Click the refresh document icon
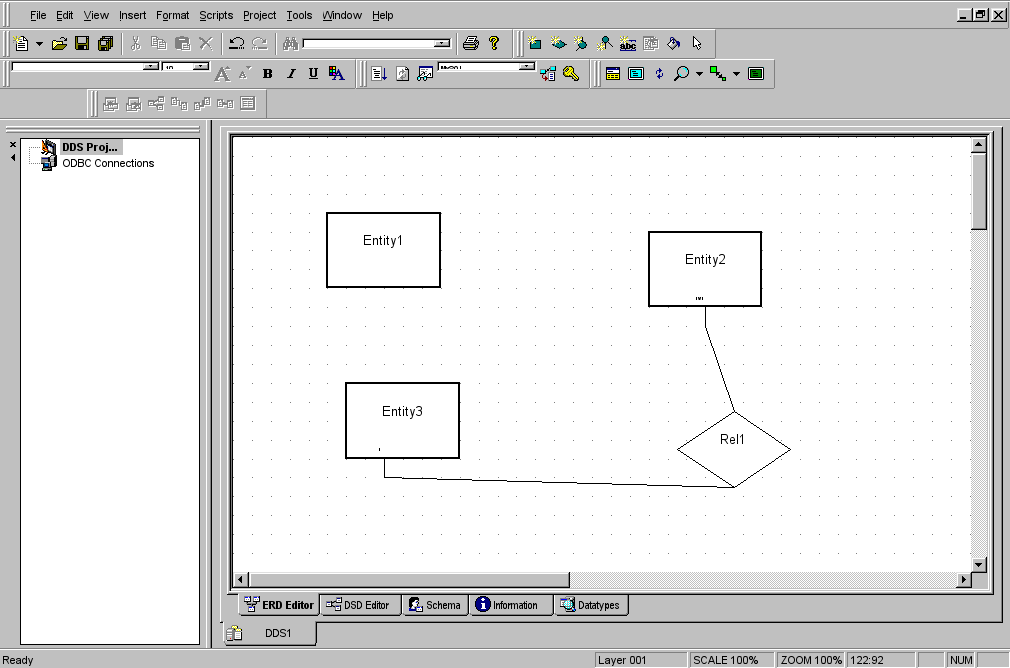This screenshot has width=1010, height=668. (403, 74)
